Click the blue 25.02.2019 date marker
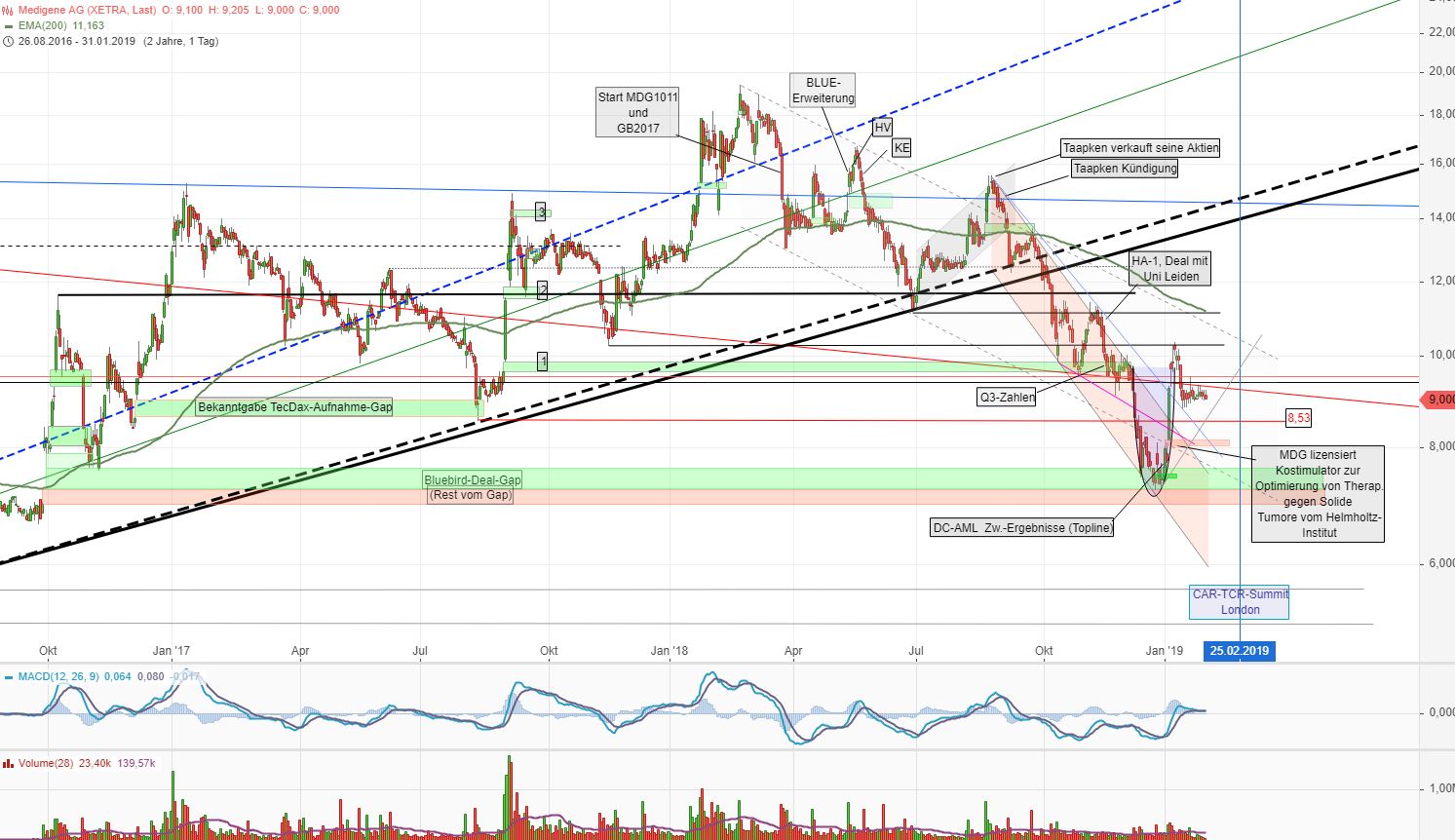 [1239, 651]
